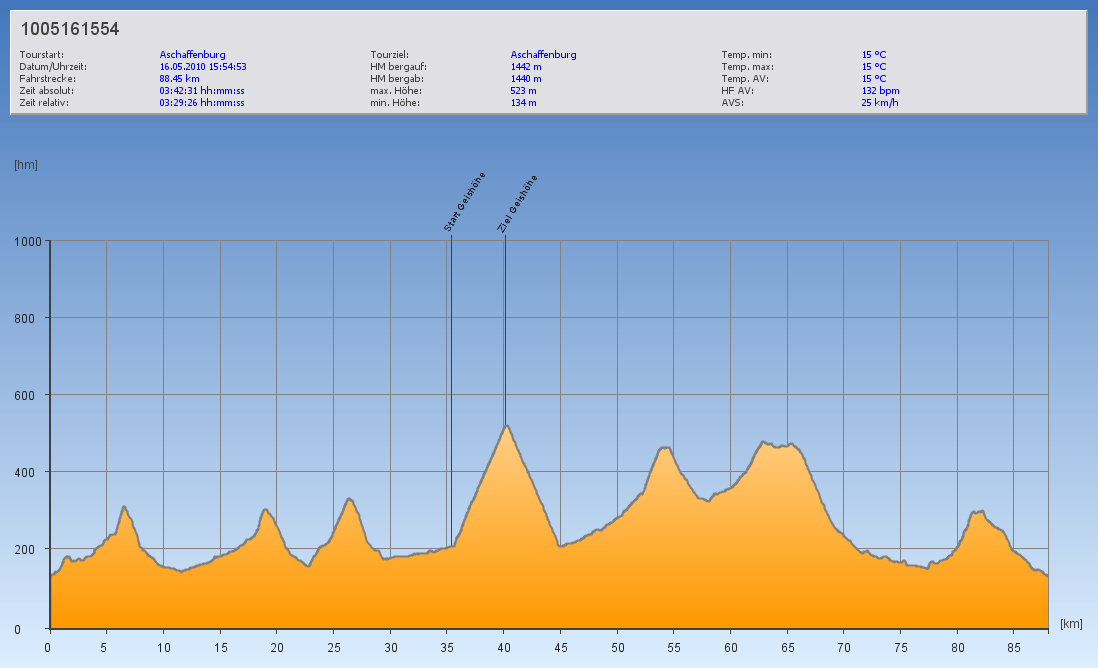Click the Fahrstrecke value 88.45 km
Viewport: 1098px width, 668px height.
(x=179, y=79)
